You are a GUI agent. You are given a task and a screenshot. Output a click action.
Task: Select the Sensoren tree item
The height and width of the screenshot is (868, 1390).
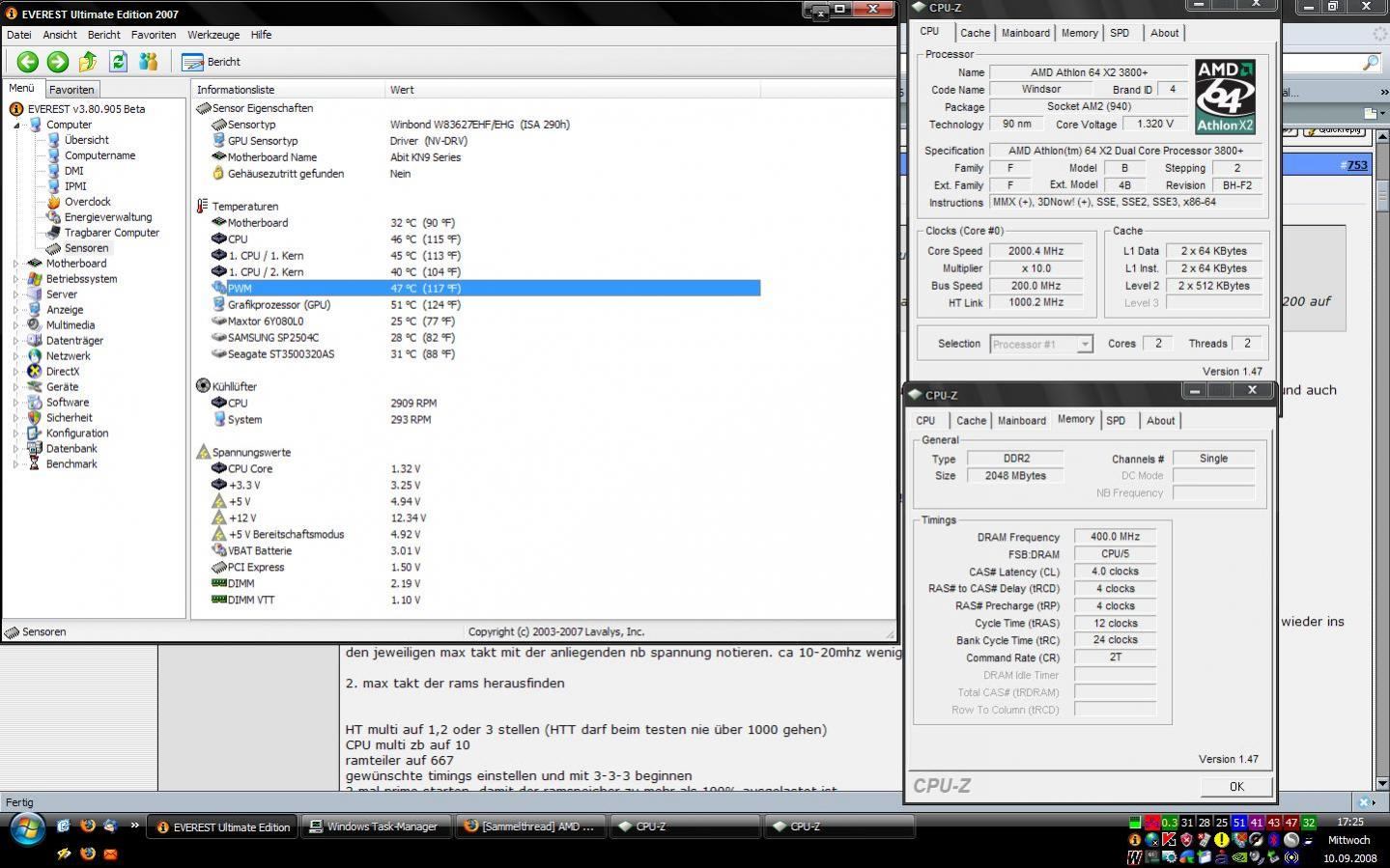pos(86,248)
